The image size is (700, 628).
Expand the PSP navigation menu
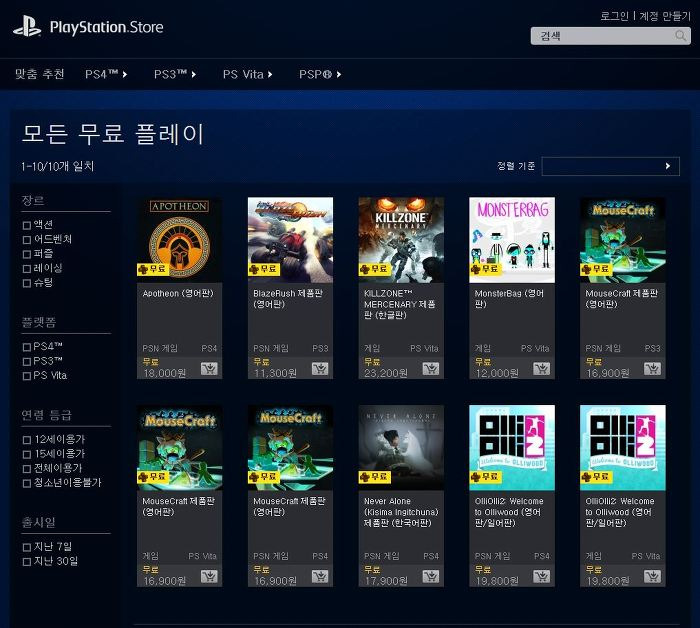coord(320,74)
